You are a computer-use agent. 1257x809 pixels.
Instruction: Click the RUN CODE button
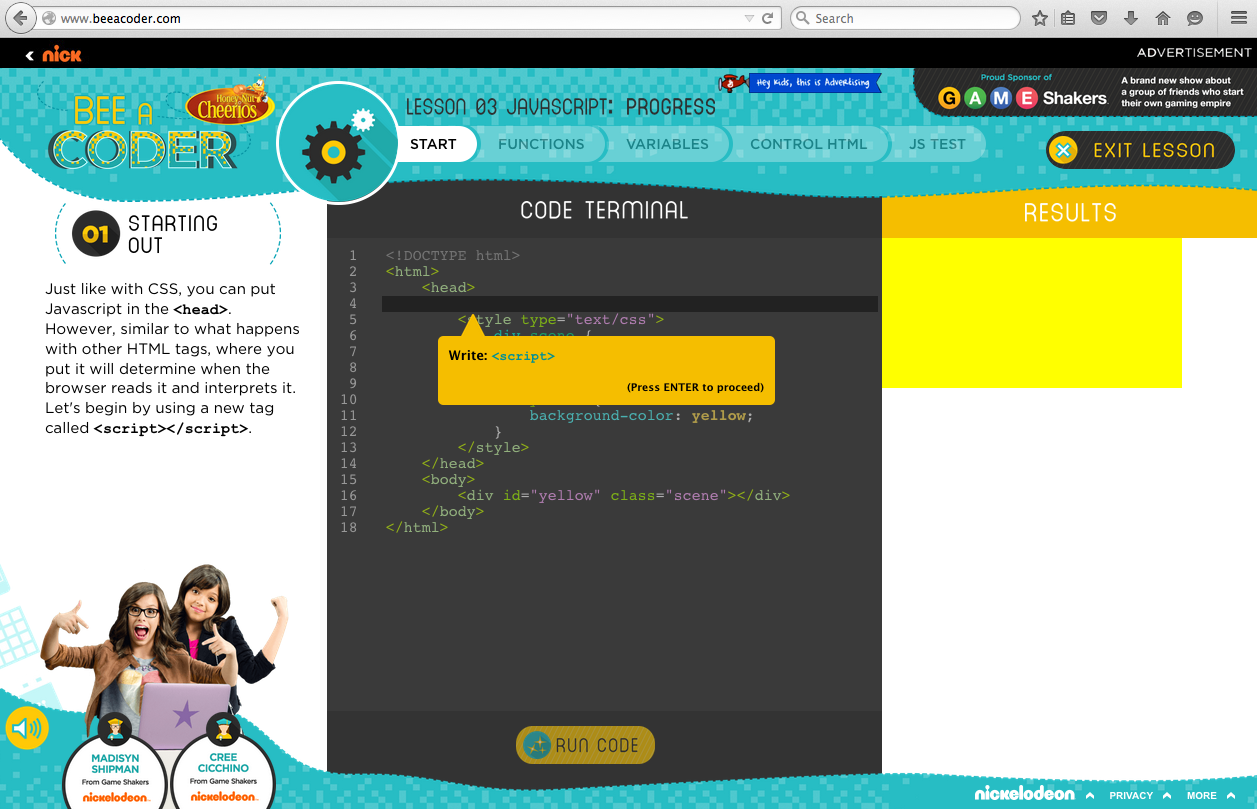585,745
